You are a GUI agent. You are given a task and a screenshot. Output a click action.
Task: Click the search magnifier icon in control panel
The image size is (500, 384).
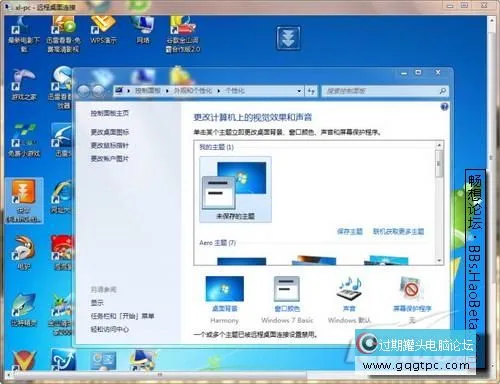(x=442, y=91)
